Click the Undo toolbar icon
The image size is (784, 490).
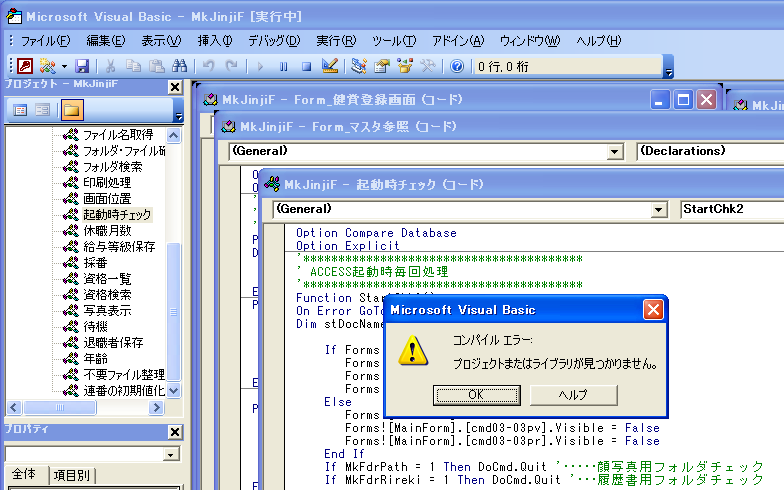208,66
